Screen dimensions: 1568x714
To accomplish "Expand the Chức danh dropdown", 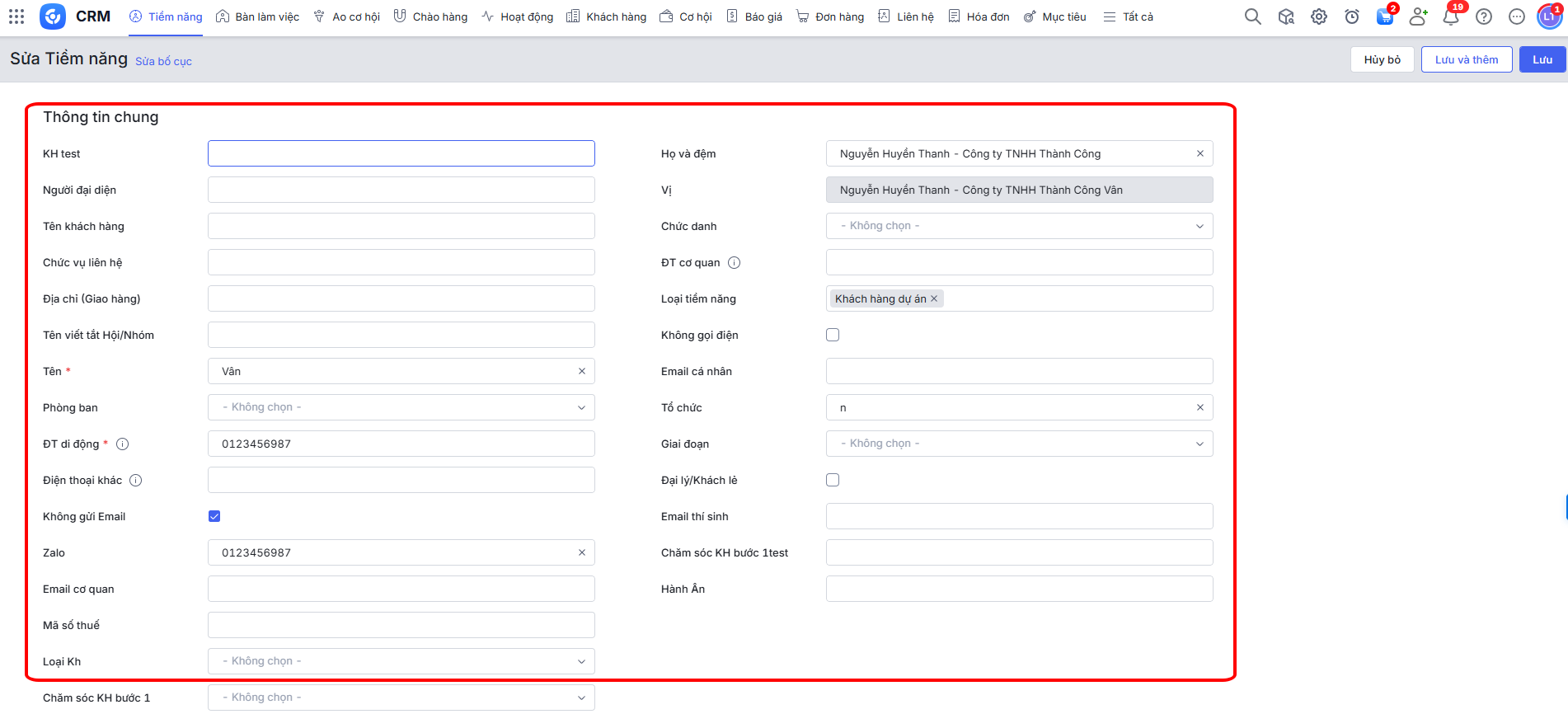I will tap(1019, 226).
